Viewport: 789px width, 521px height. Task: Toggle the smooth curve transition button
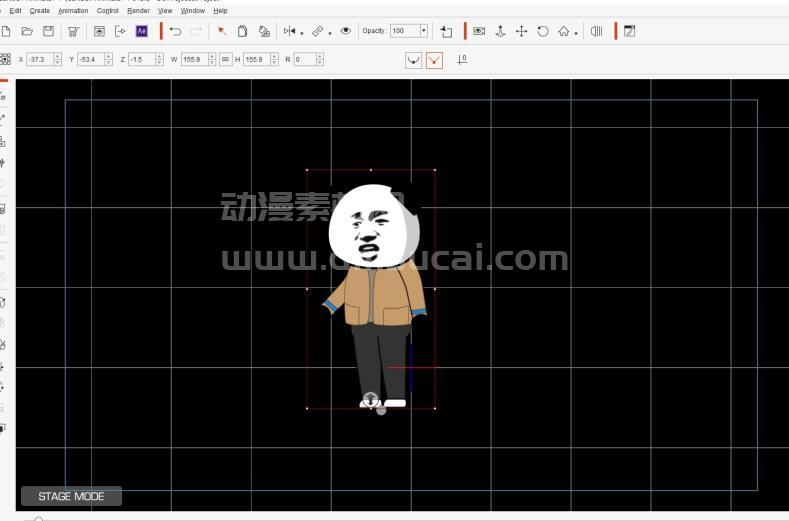[413, 60]
